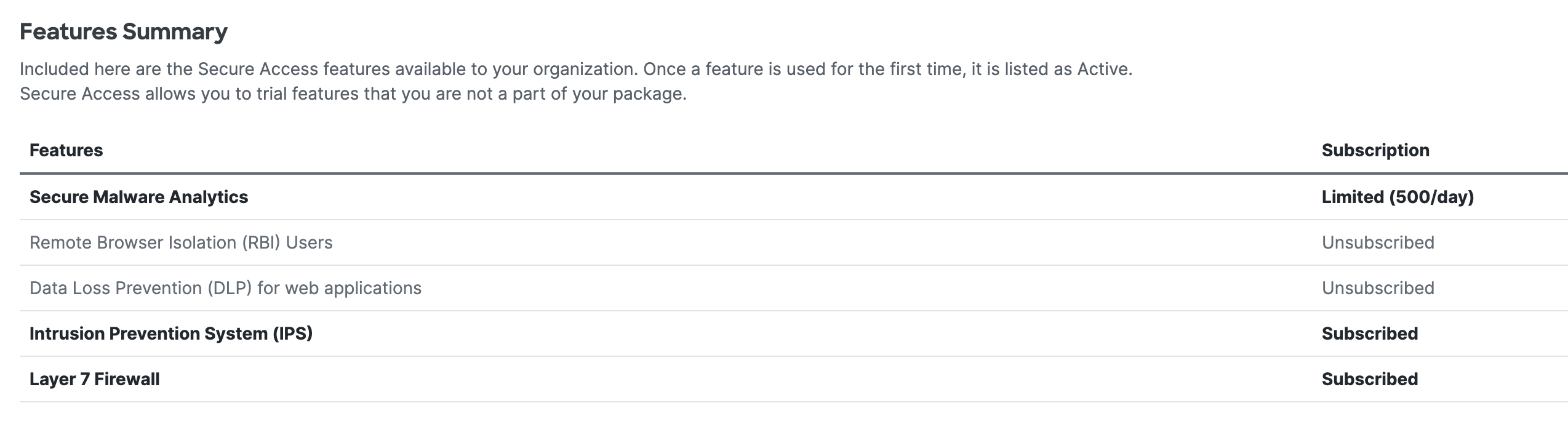1568x427 pixels.
Task: Select Intrusion Prevention System (IPS) feature name
Action: coord(171,334)
